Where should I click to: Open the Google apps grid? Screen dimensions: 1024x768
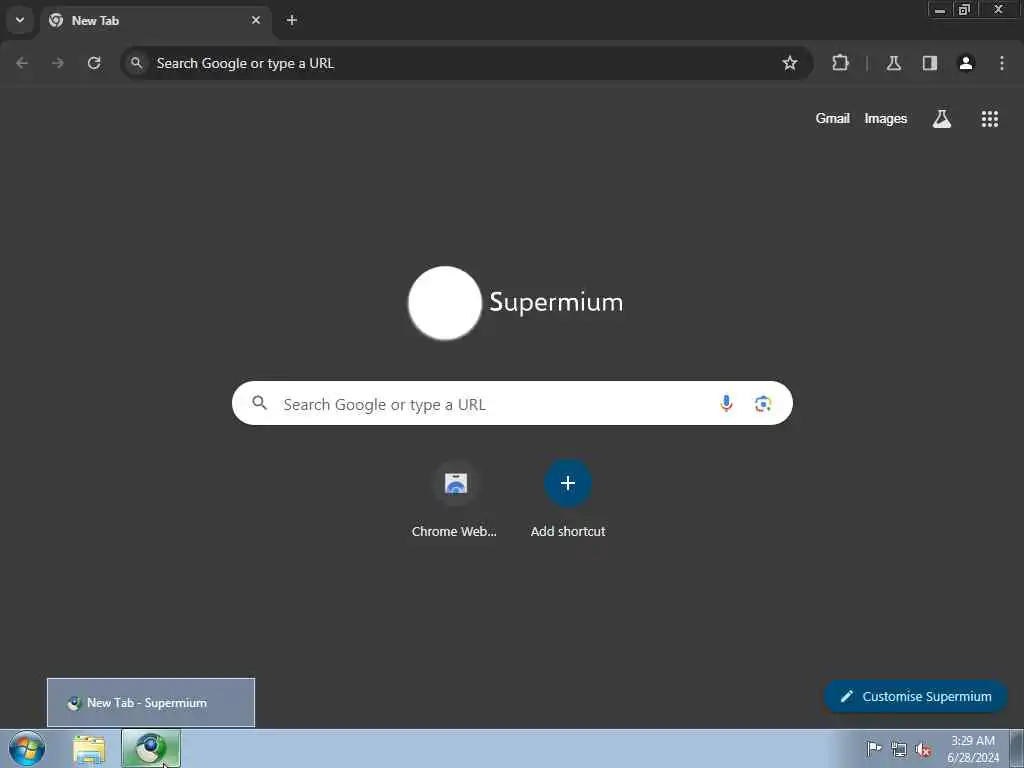click(990, 119)
